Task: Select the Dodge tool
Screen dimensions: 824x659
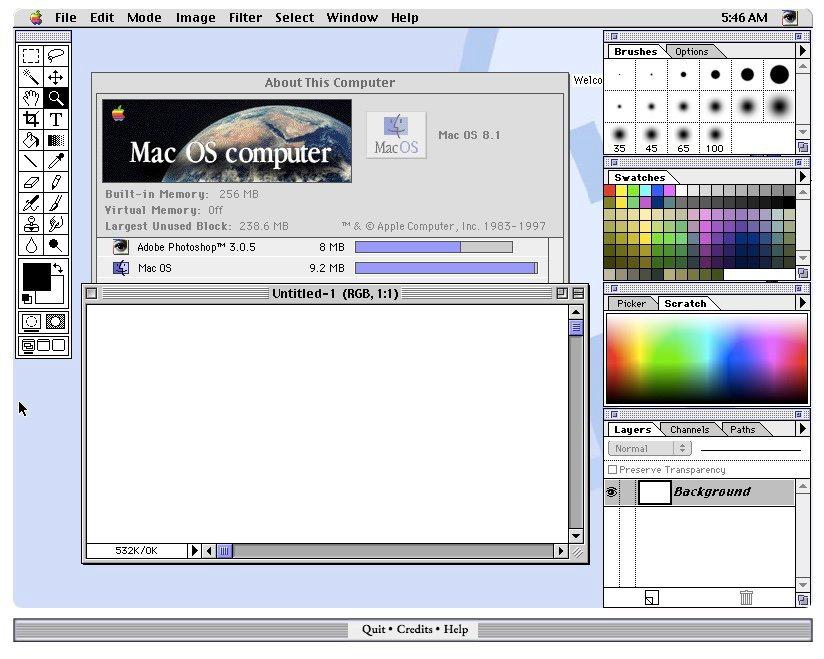Action: [56, 245]
